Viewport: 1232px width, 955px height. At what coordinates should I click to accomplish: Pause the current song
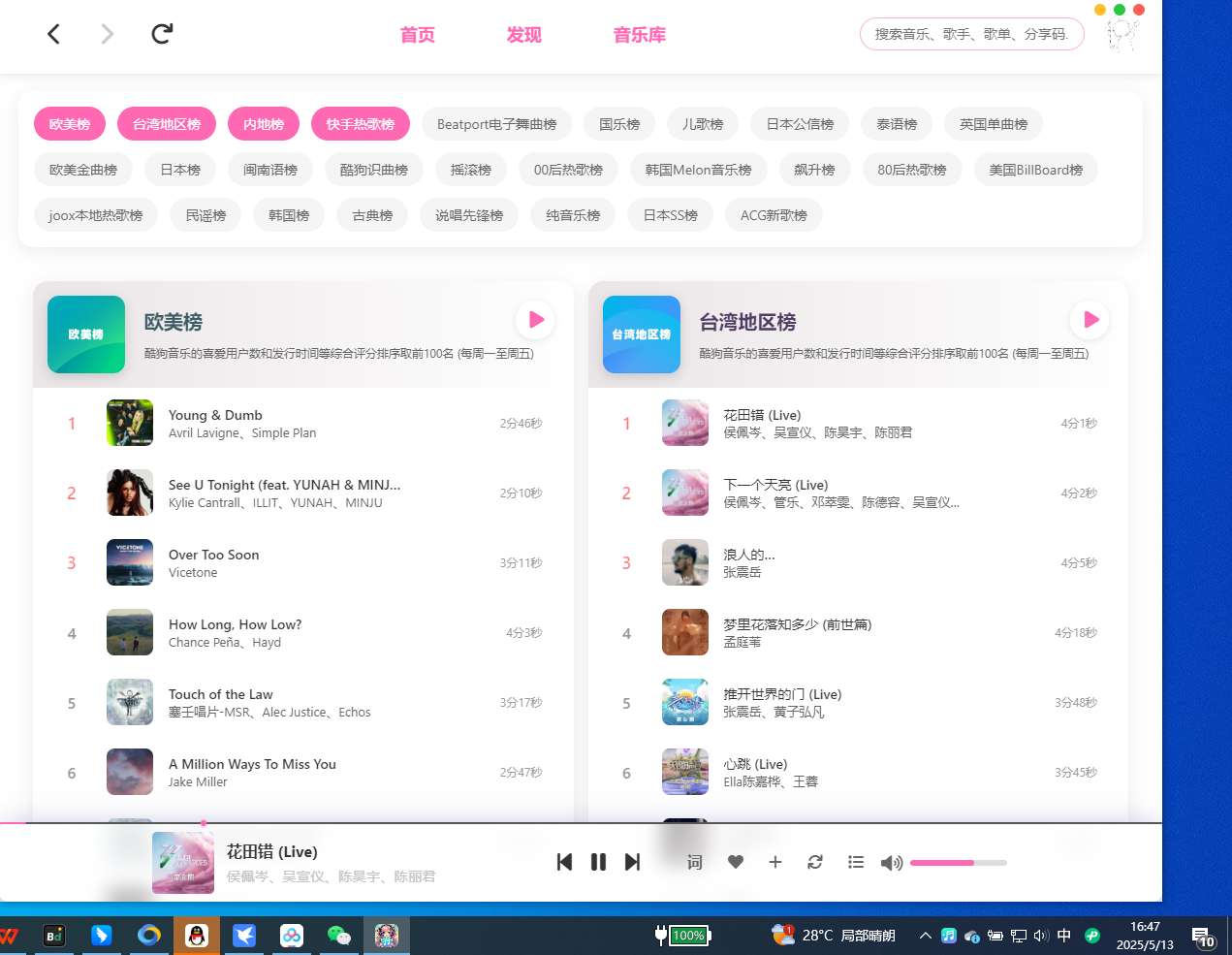[598, 862]
